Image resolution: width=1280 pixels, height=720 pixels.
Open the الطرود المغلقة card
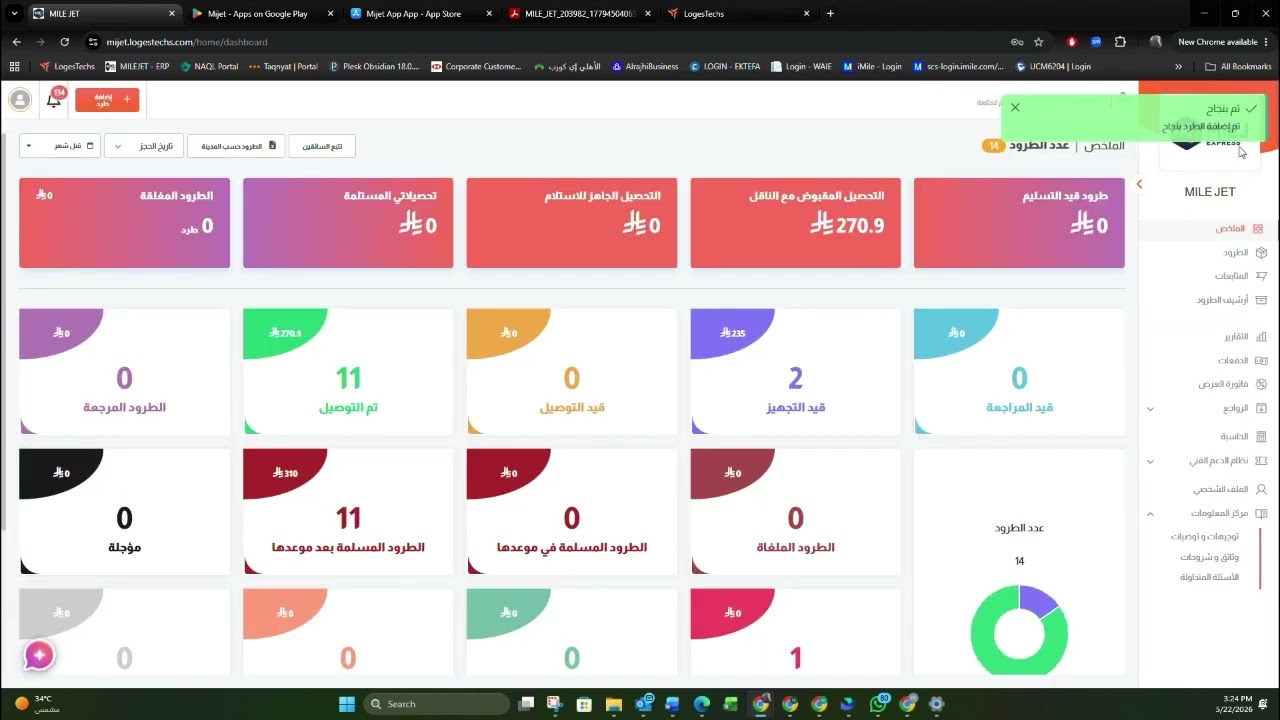pyautogui.click(x=124, y=223)
